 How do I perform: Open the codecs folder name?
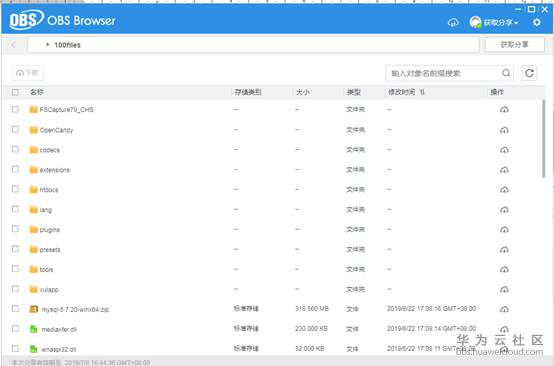(x=49, y=150)
